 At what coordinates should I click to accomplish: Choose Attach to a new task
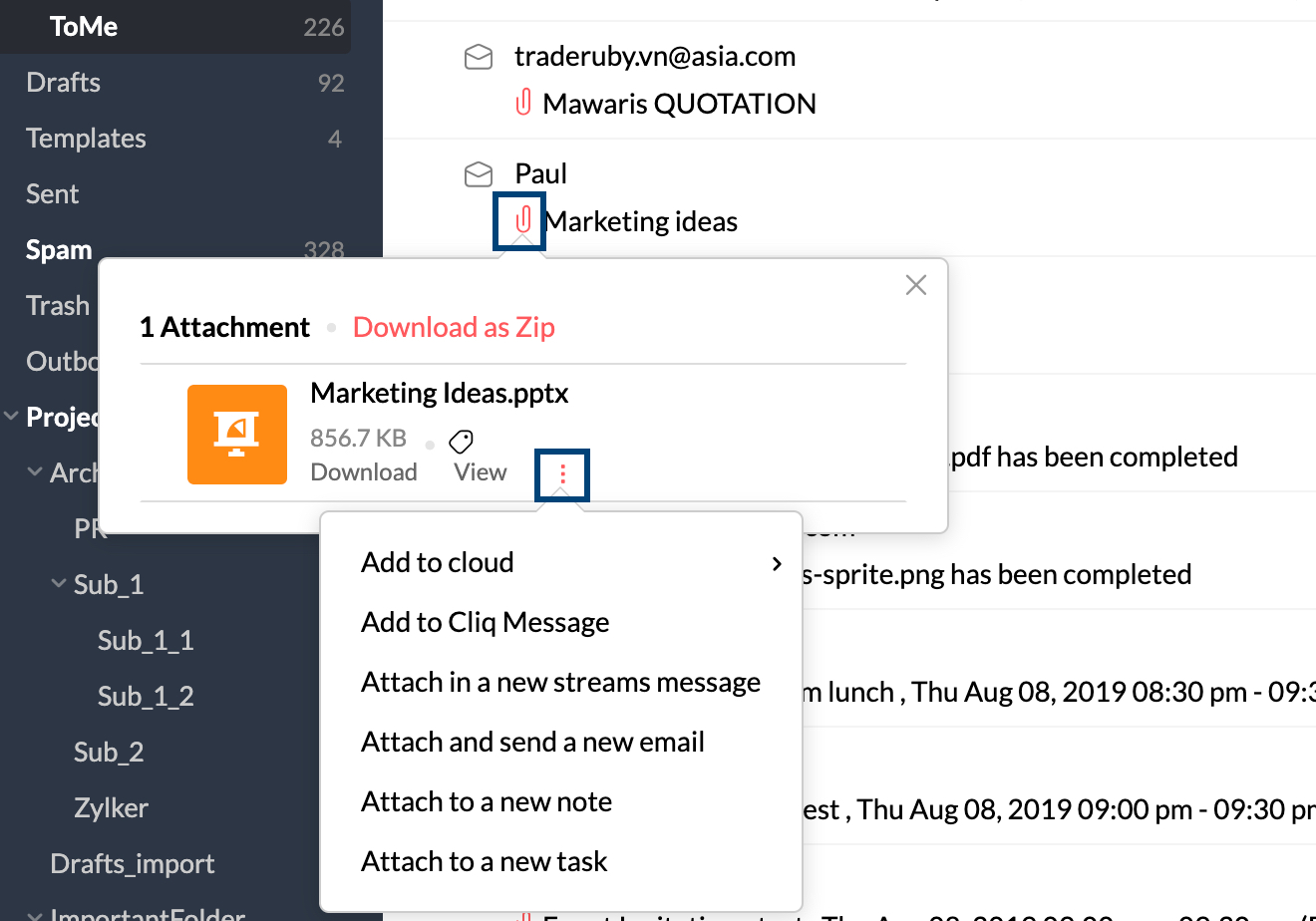[x=484, y=862]
